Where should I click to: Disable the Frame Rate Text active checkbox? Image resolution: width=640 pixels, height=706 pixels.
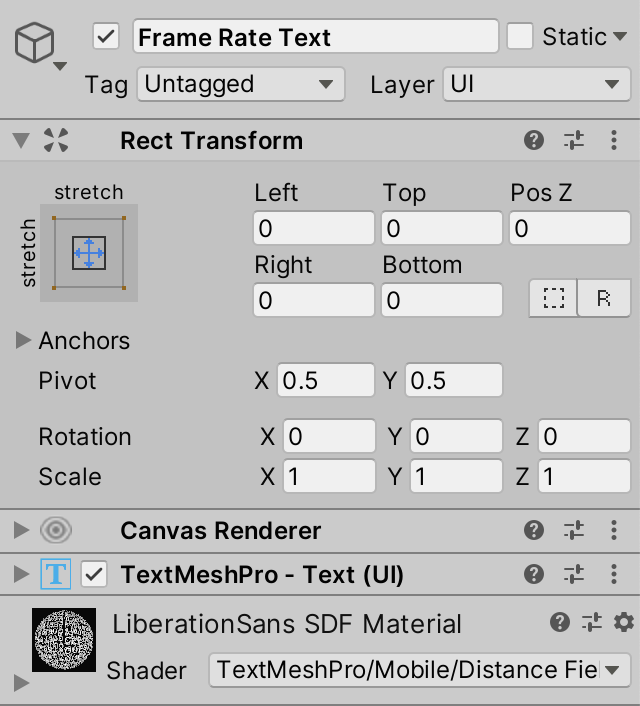tap(106, 37)
